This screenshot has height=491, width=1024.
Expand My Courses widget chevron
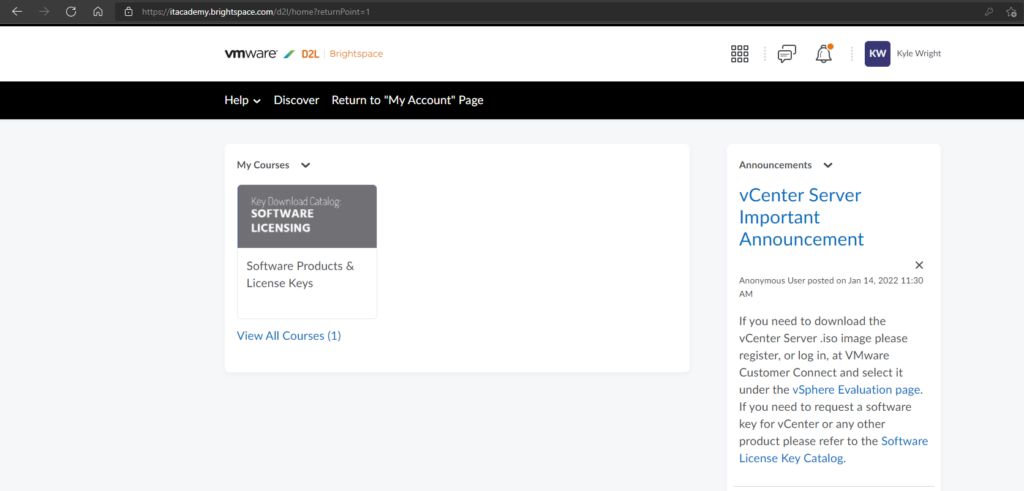(x=305, y=165)
